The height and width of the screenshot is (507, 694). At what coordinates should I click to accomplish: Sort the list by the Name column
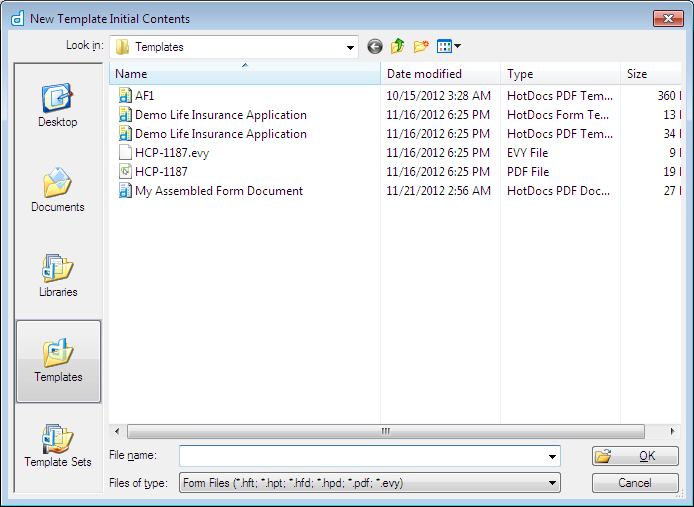point(245,74)
